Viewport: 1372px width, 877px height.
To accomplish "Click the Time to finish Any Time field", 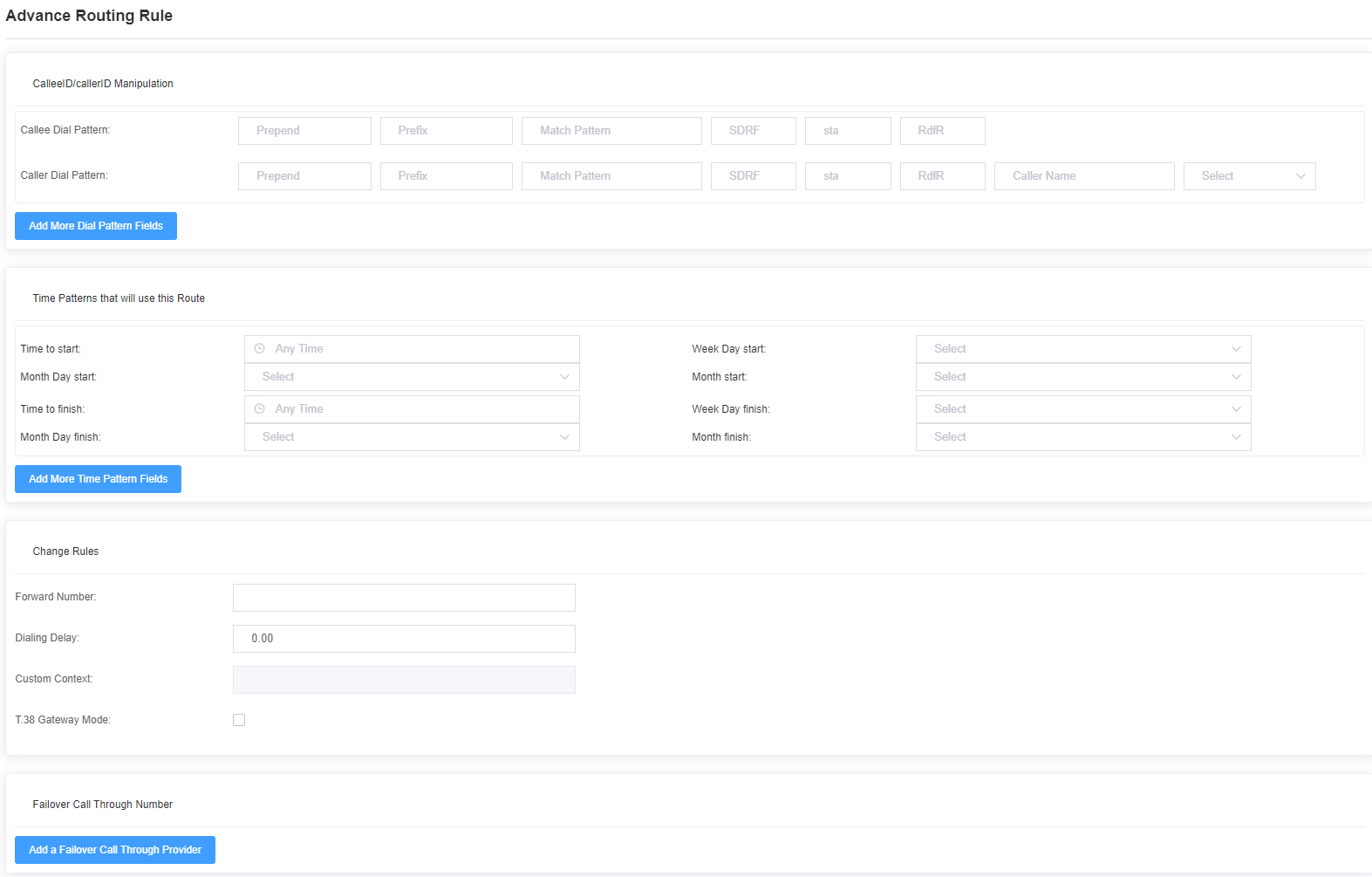I will point(412,409).
